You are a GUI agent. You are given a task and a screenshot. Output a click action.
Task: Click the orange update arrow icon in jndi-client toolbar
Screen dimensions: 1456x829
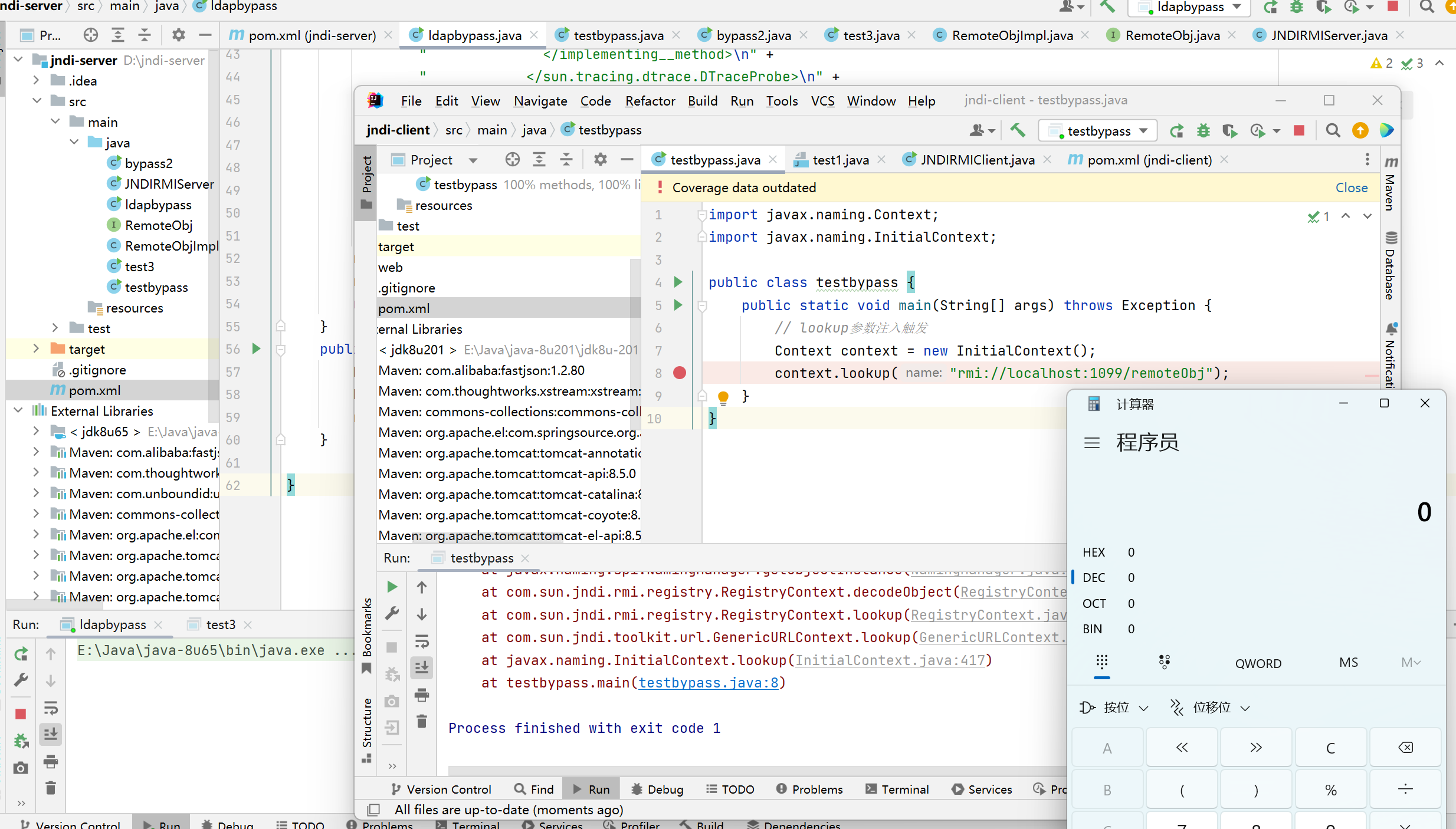(1360, 130)
